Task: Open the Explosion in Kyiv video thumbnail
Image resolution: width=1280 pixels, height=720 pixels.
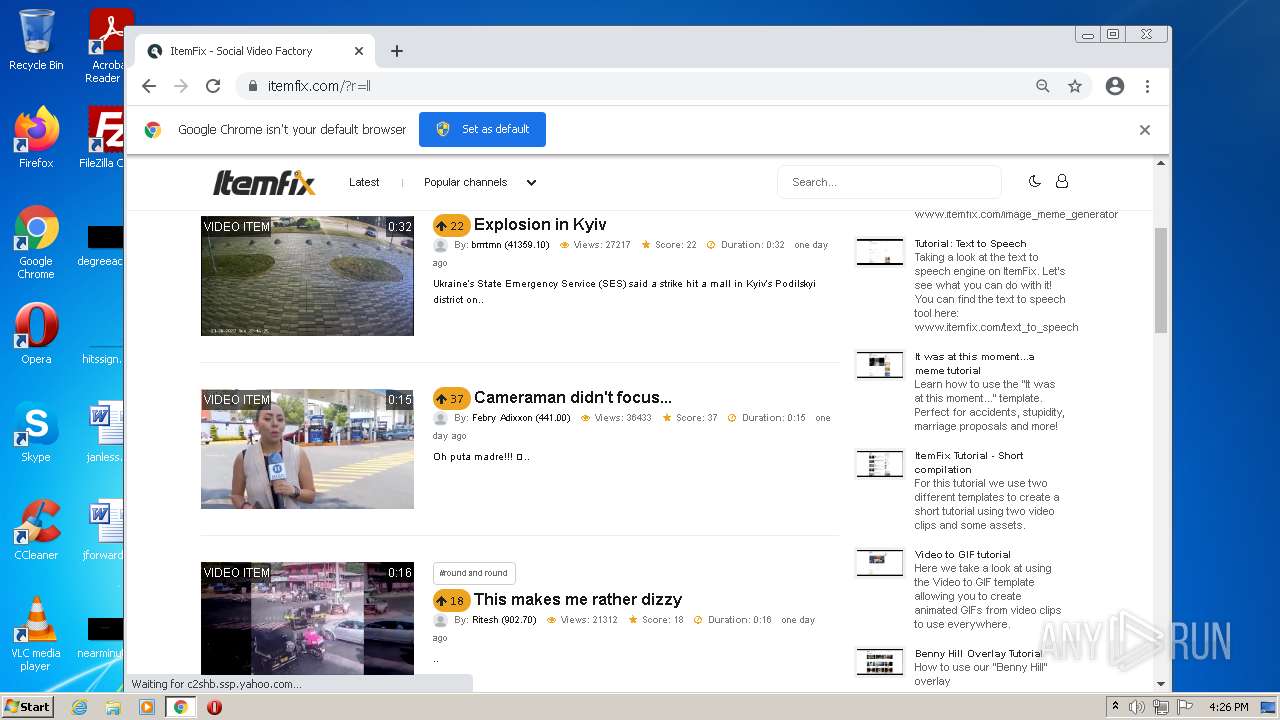Action: (x=307, y=276)
